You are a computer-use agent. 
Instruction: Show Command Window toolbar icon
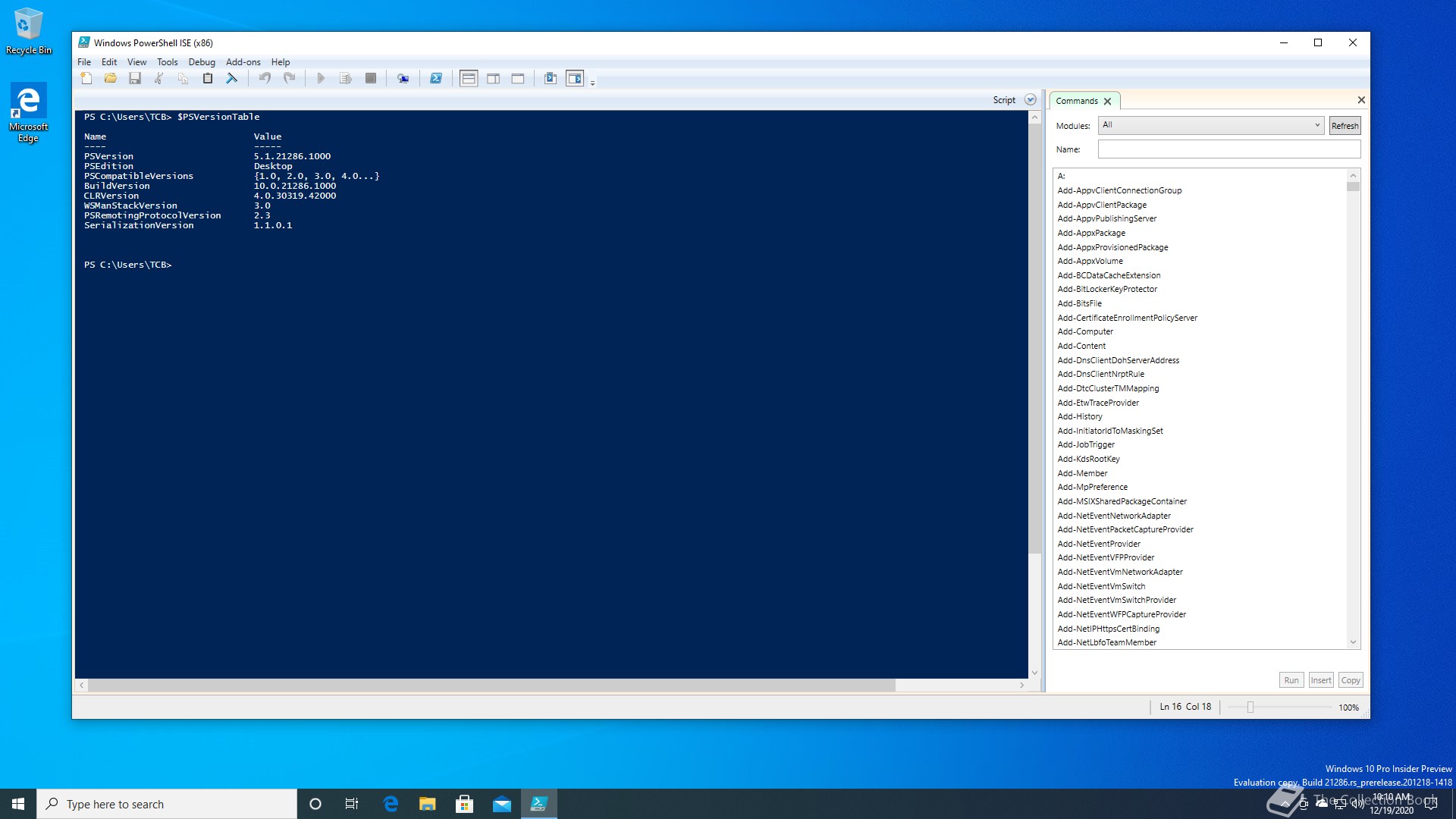551,78
